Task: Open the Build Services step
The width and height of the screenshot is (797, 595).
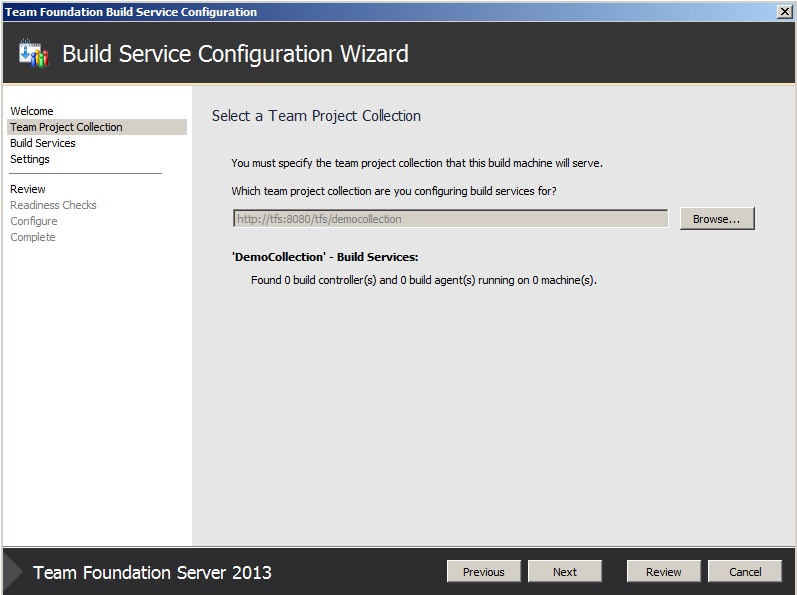Action: (43, 143)
